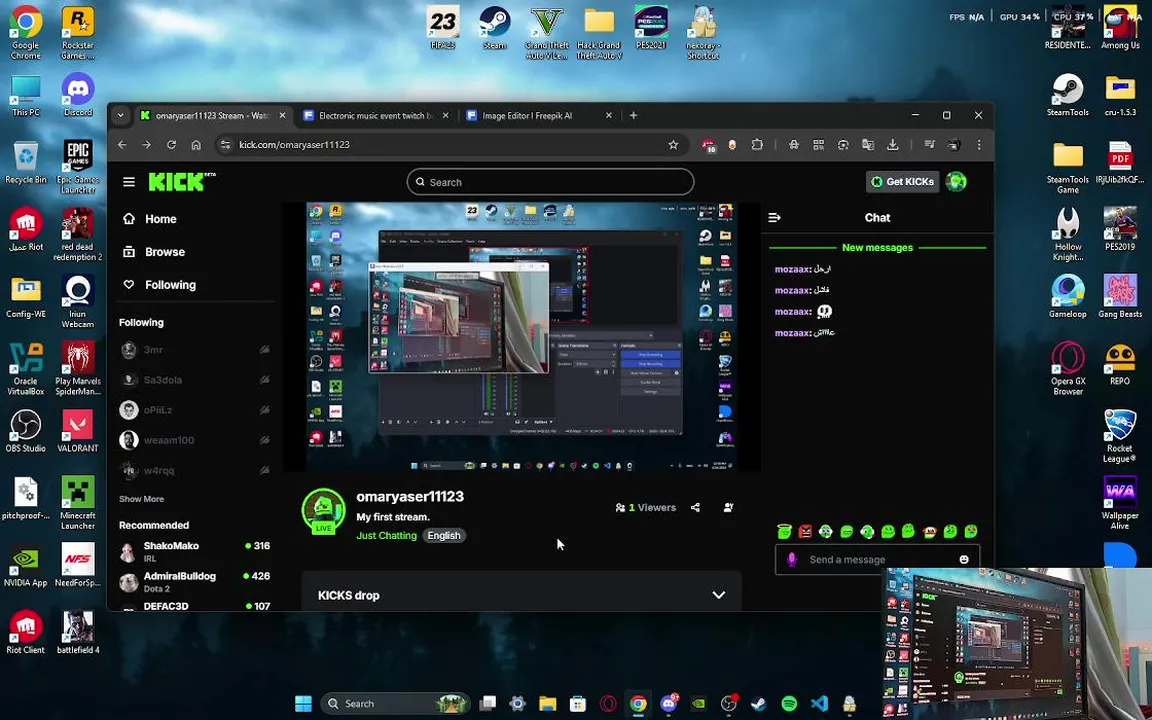
Task: Open recommended channel AdmiralBulldog
Action: 195,582
